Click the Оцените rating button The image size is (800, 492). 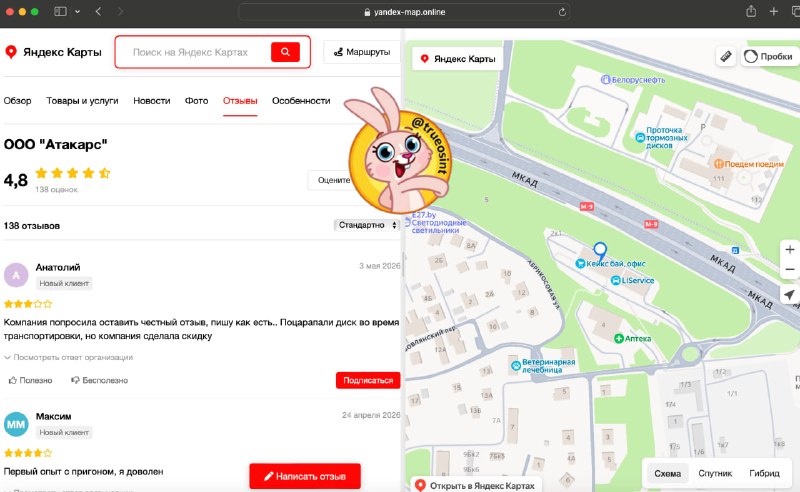(330, 180)
